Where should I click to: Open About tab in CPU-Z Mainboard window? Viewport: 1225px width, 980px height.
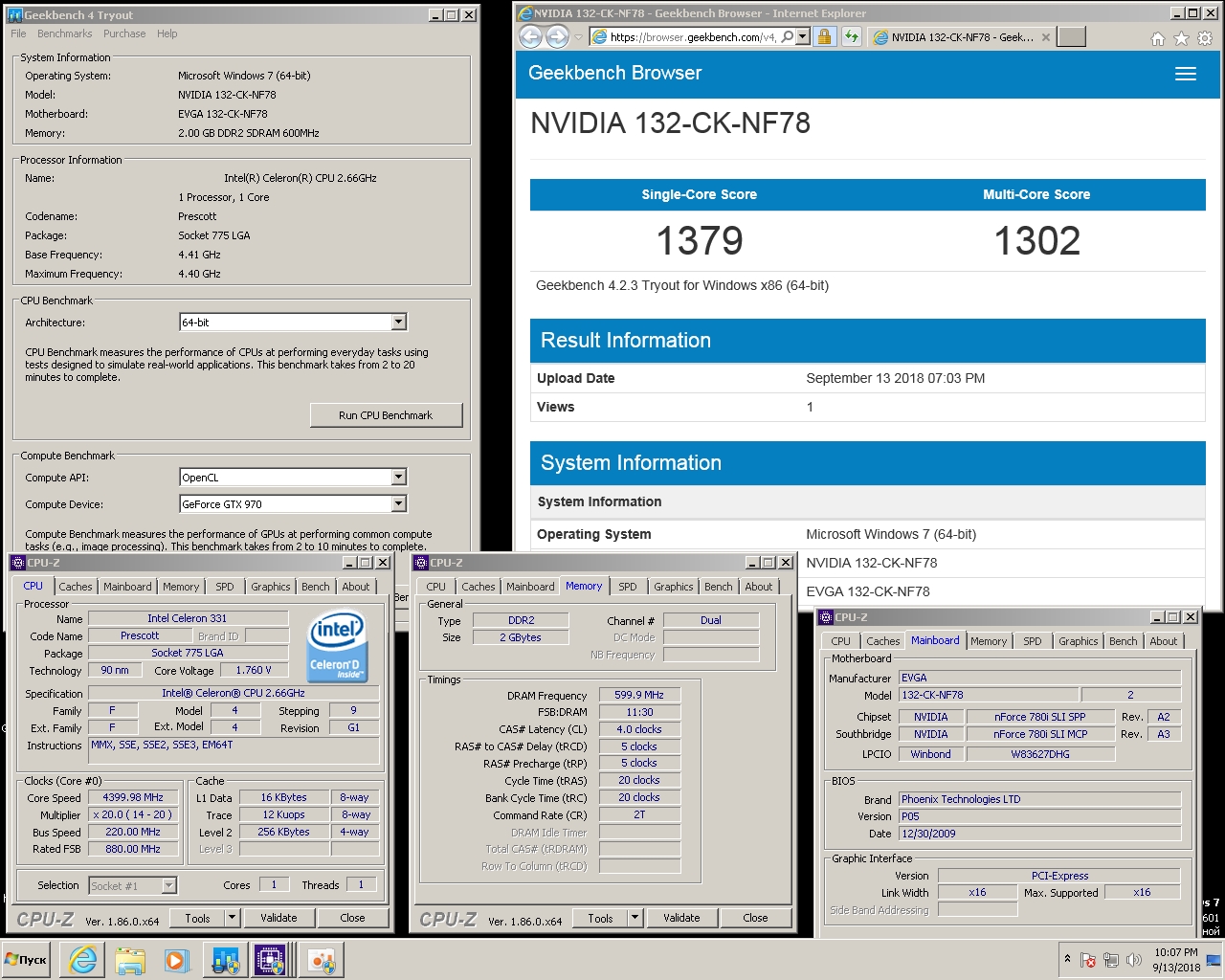[x=1164, y=641]
